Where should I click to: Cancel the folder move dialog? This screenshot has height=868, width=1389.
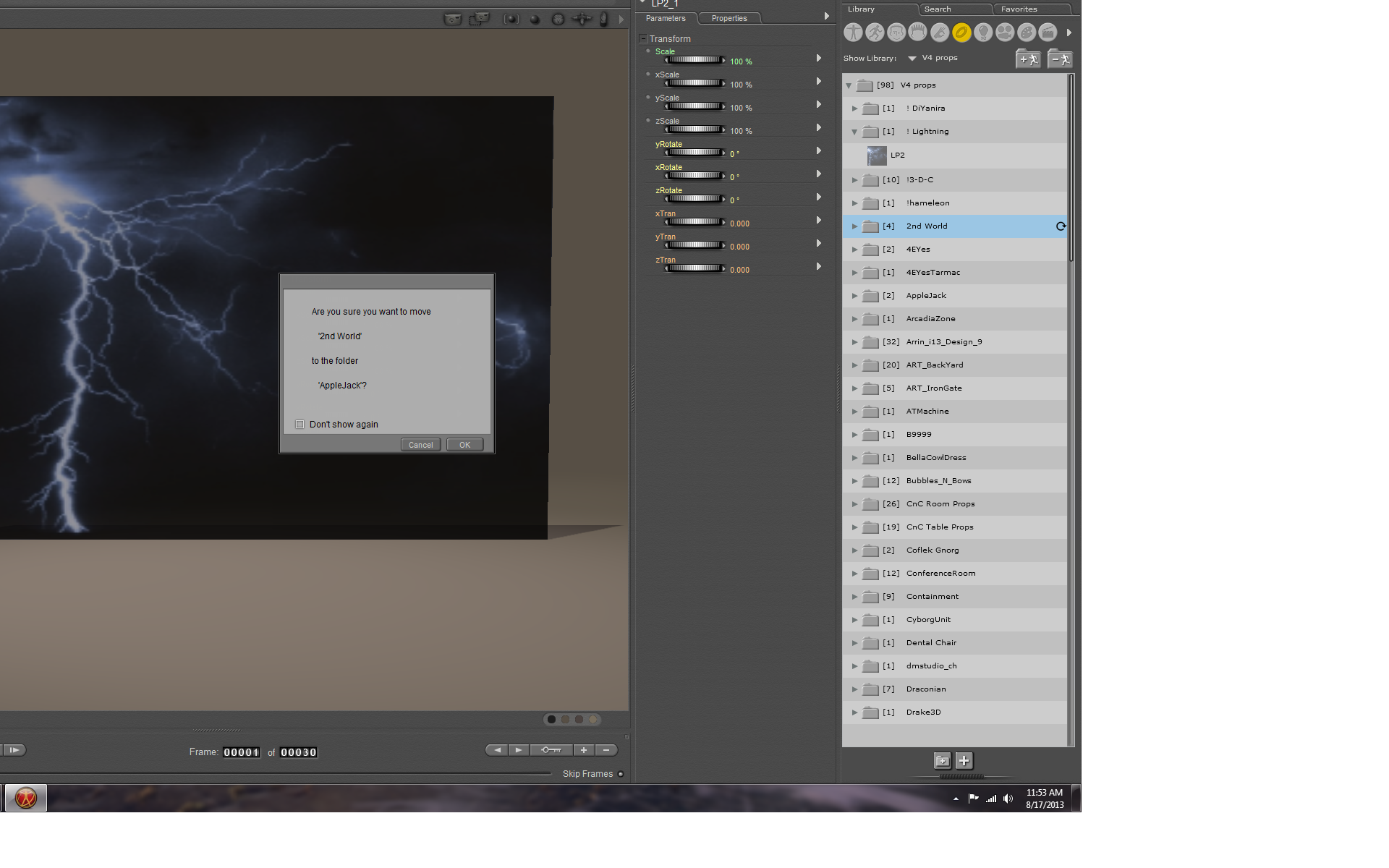[420, 445]
